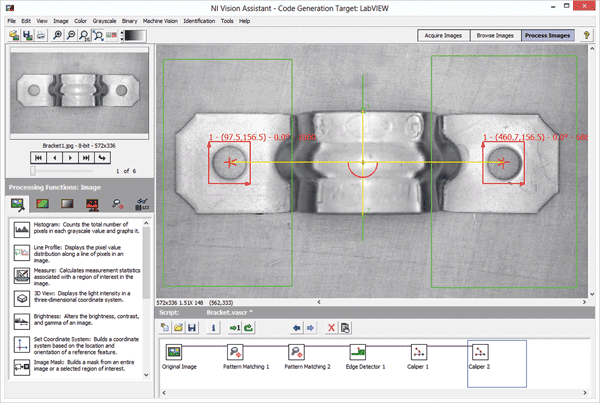
Task: Open image from file toolbar icon
Action: coord(14,35)
